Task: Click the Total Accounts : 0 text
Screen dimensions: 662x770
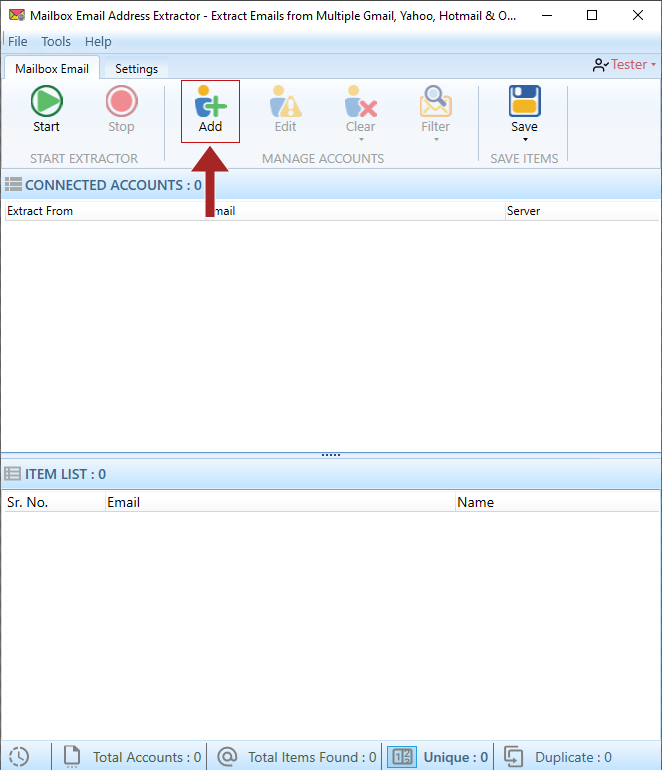Action: 147,757
